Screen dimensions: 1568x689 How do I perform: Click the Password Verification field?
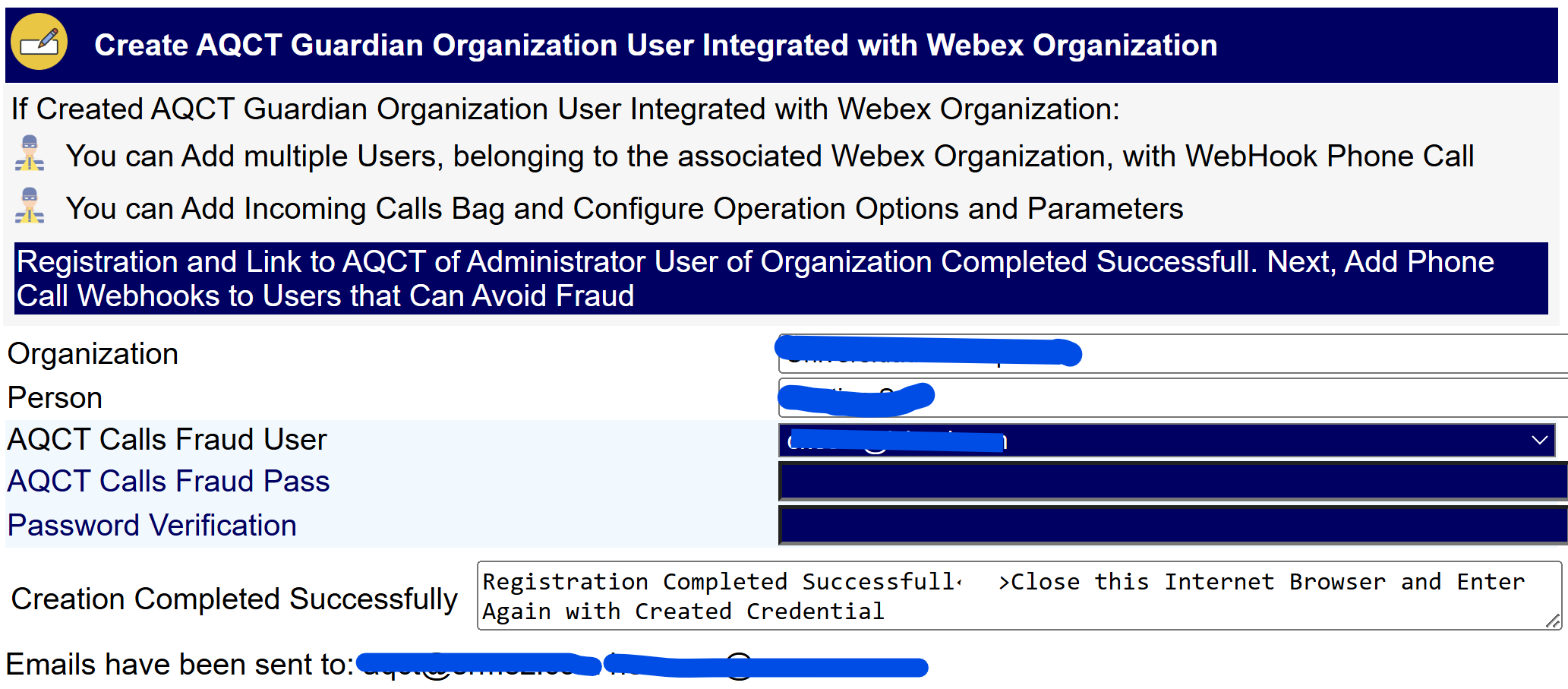coord(1169,526)
